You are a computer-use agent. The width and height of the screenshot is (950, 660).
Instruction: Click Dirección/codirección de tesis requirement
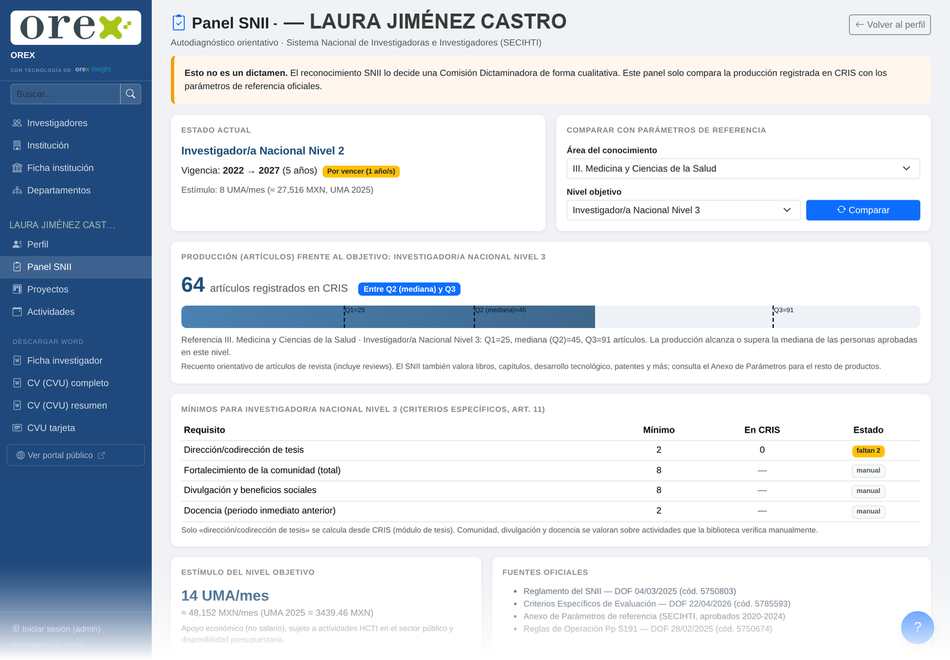244,450
